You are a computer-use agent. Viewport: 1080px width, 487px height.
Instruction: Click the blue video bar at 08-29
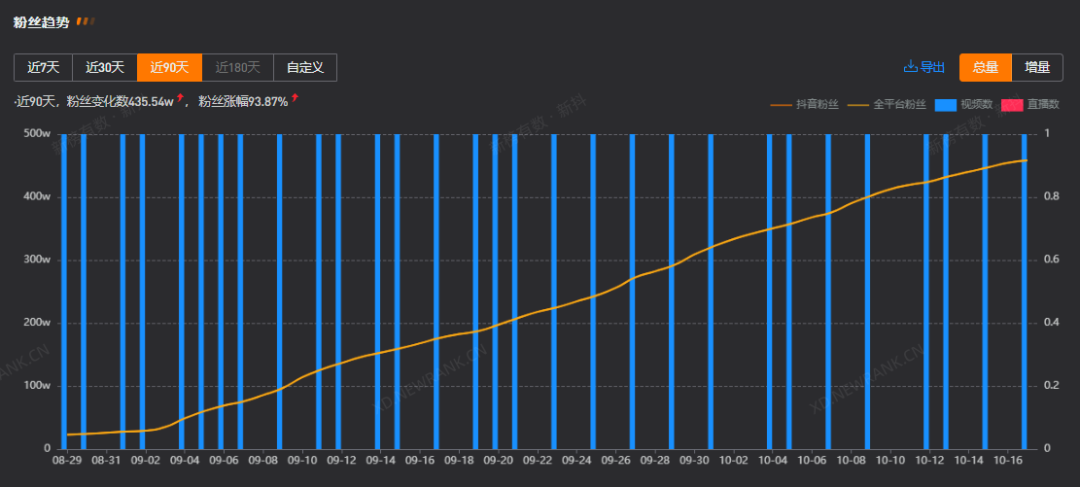tap(64, 290)
